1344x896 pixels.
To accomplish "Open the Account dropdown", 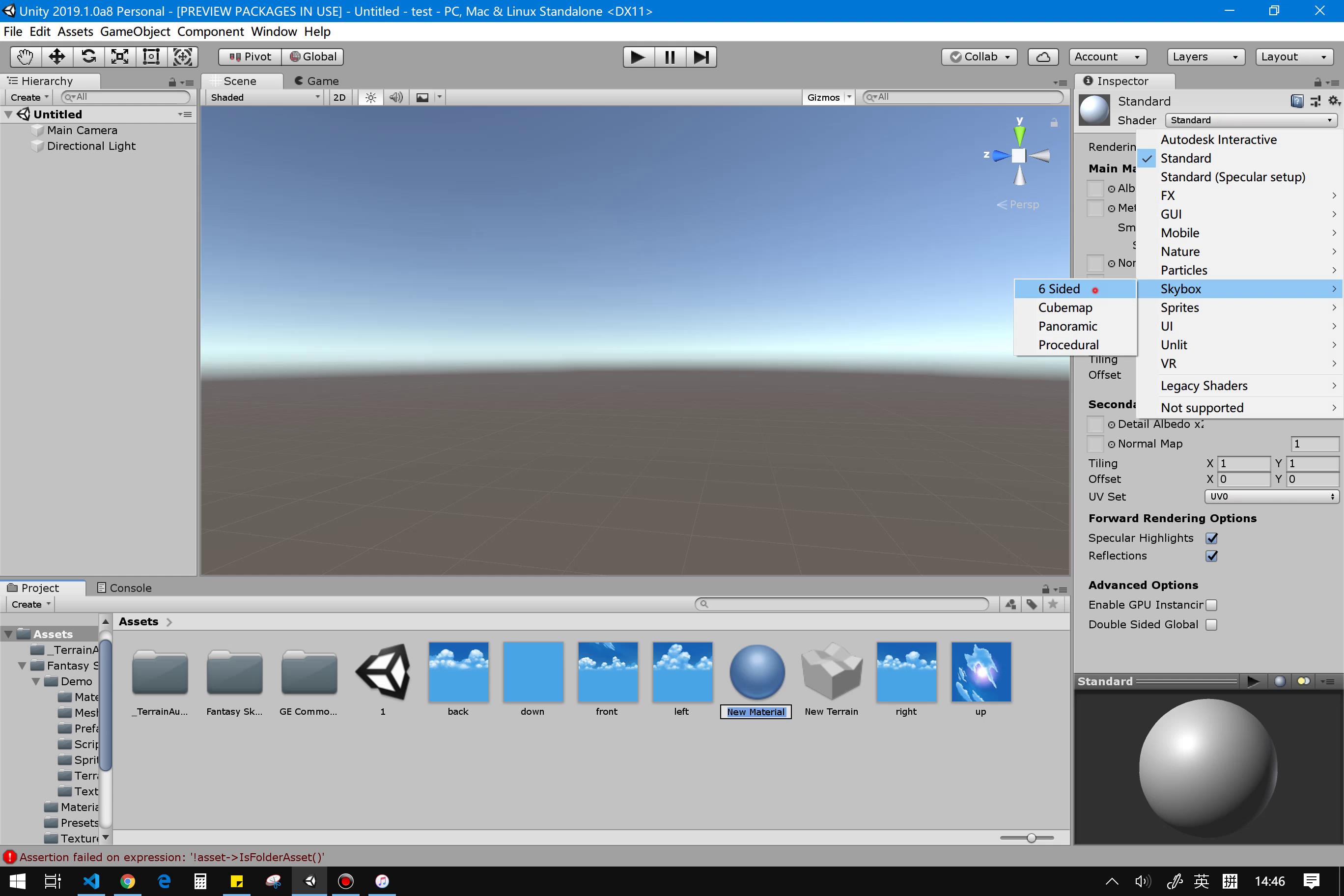I will pos(1107,56).
